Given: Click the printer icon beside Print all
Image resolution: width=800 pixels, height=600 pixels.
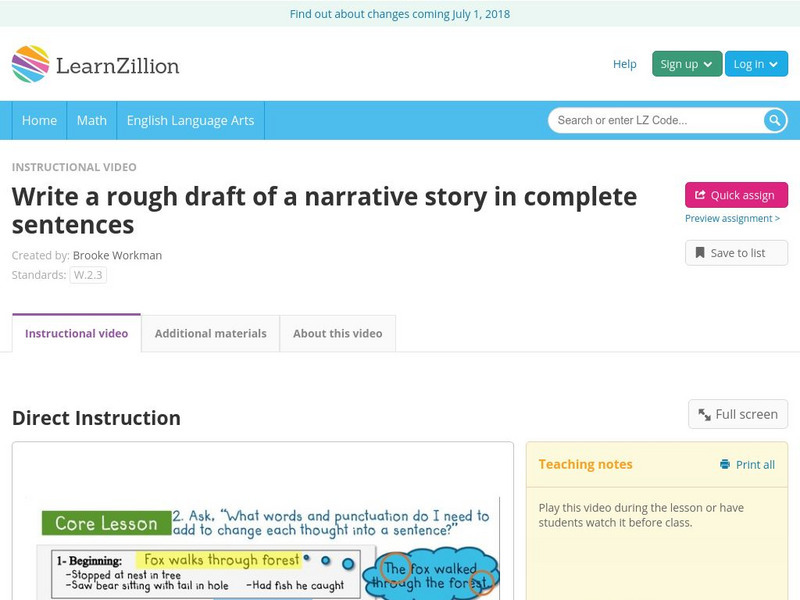Looking at the screenshot, I should pyautogui.click(x=724, y=464).
